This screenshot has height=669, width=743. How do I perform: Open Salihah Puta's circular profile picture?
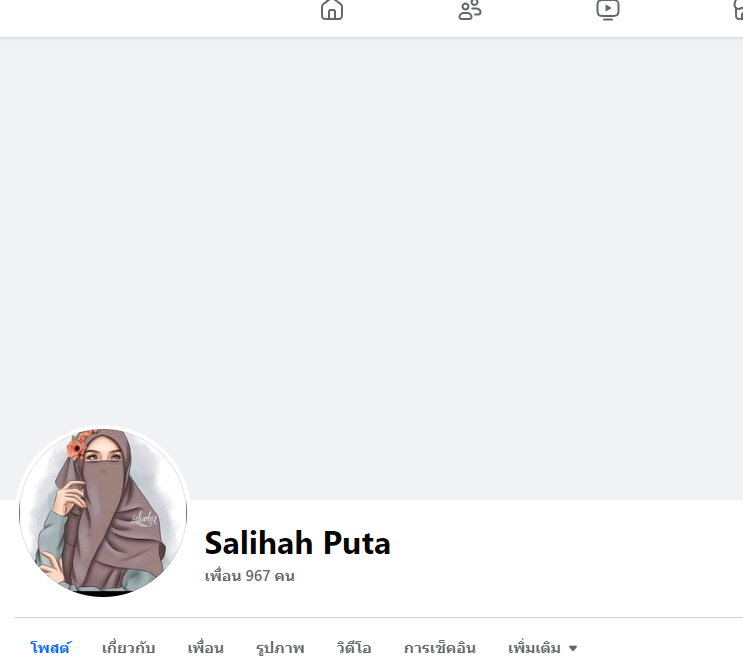click(x=103, y=511)
